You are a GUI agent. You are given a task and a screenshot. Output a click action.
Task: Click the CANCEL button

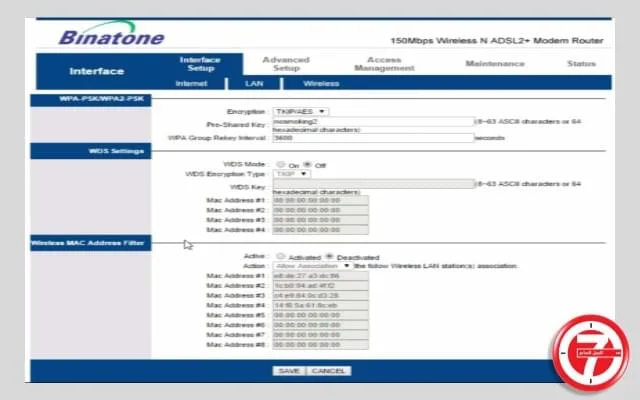pos(329,371)
